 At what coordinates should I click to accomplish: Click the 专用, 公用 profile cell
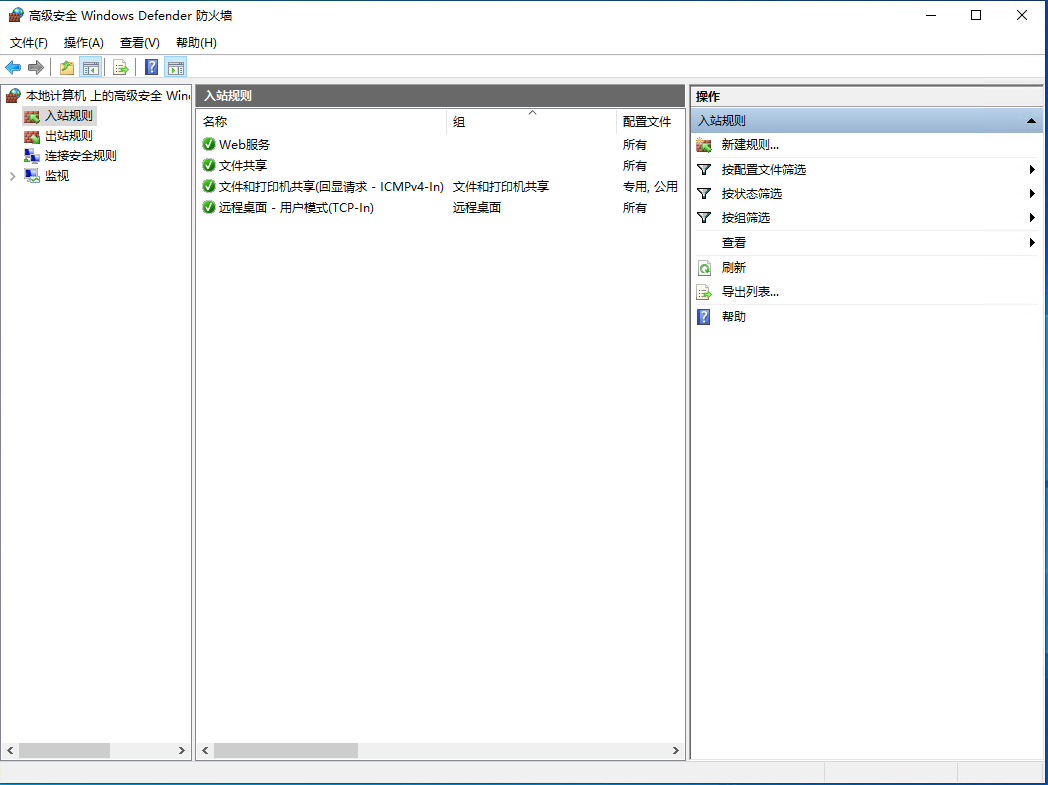click(x=650, y=186)
